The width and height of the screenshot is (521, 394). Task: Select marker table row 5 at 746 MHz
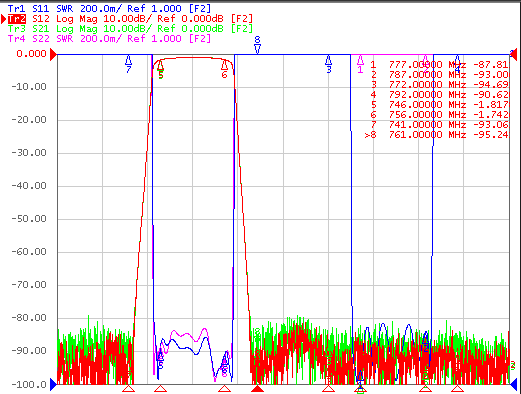(439, 105)
